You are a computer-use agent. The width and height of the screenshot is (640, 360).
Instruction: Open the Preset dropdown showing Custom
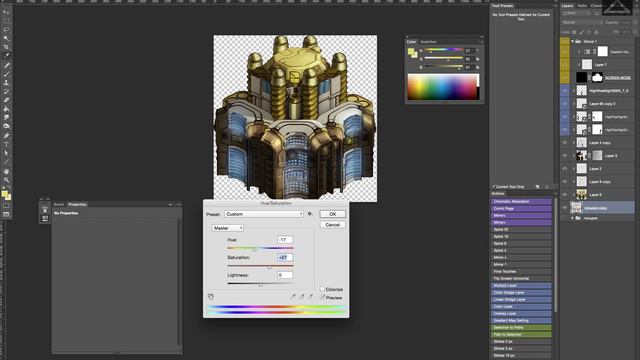click(264, 214)
